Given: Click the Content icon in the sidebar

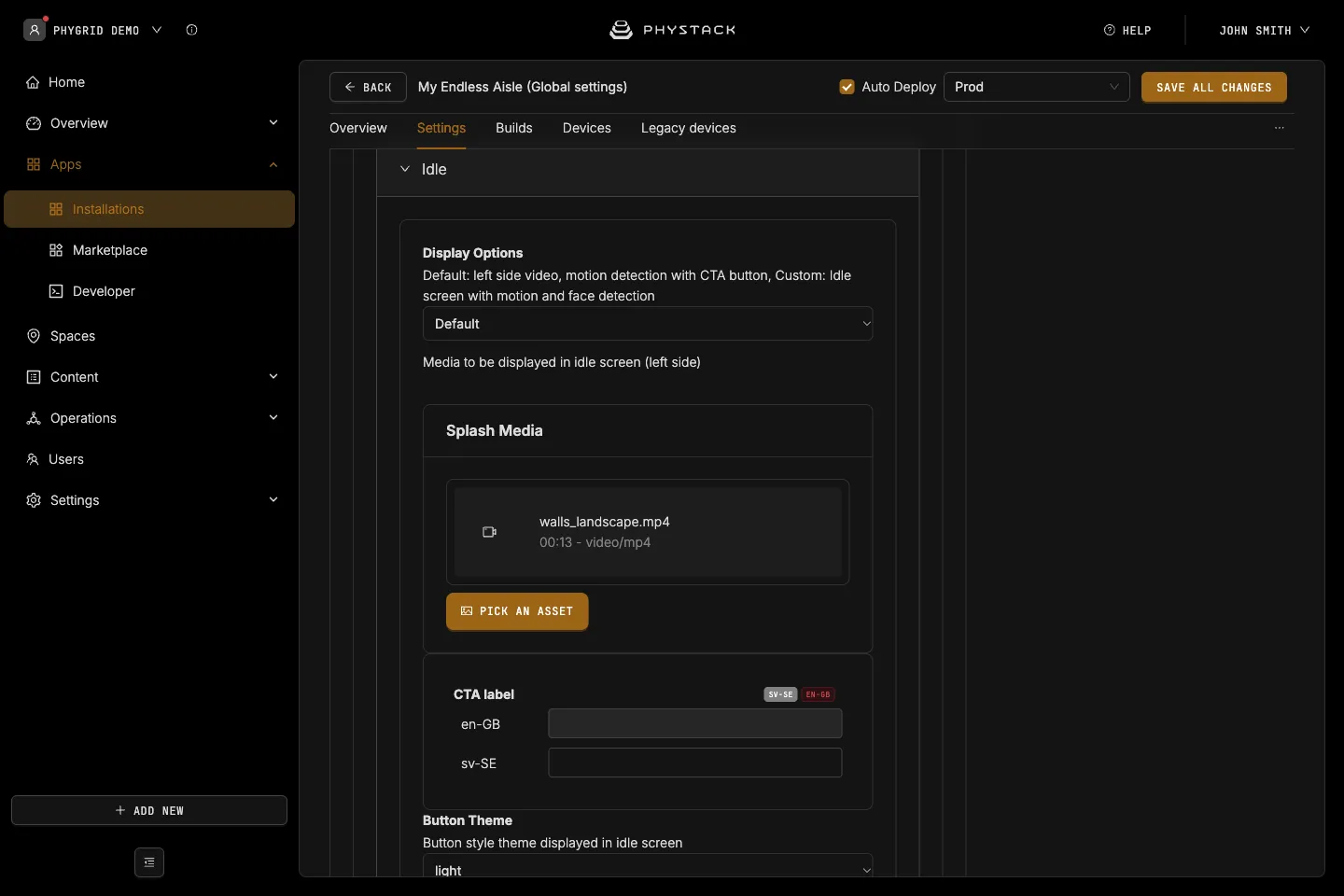Looking at the screenshot, I should point(34,377).
